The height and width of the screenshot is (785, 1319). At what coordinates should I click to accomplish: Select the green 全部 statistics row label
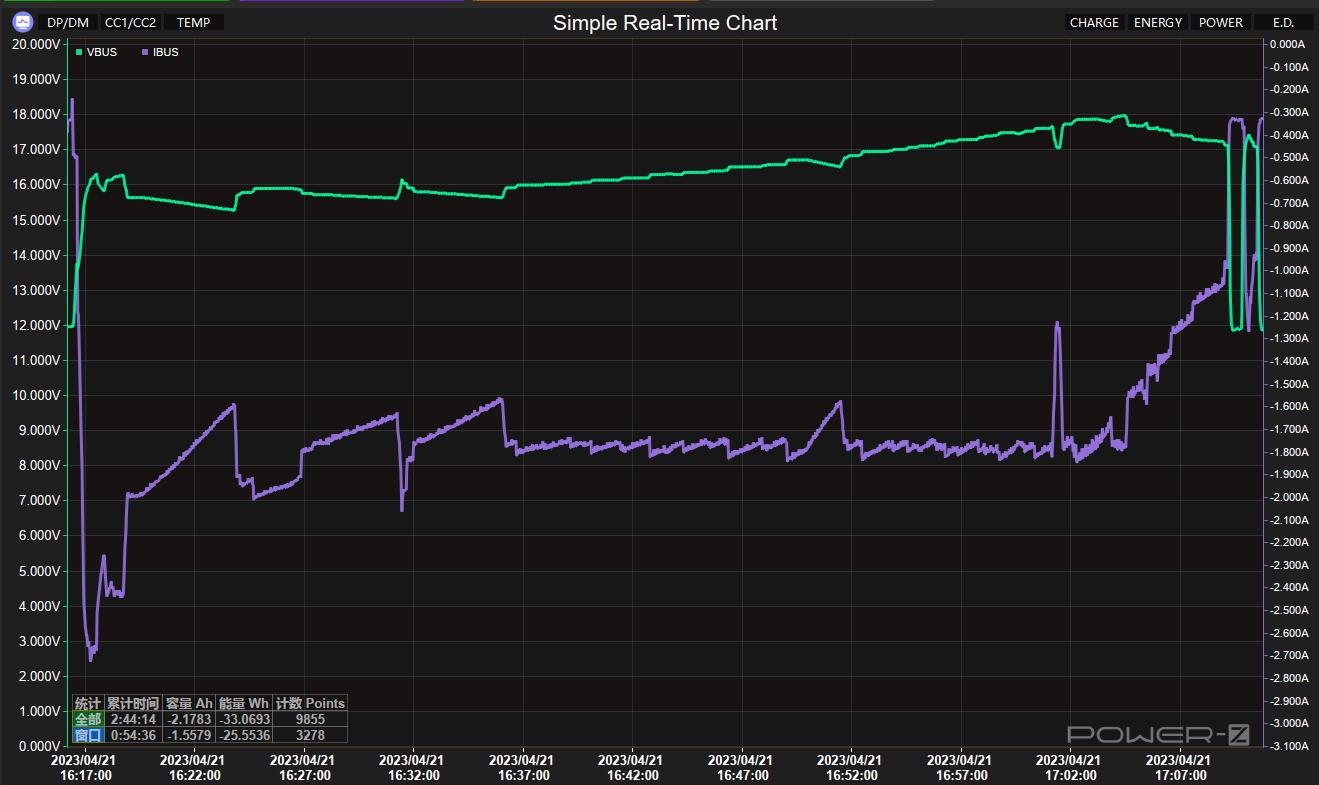coord(88,719)
